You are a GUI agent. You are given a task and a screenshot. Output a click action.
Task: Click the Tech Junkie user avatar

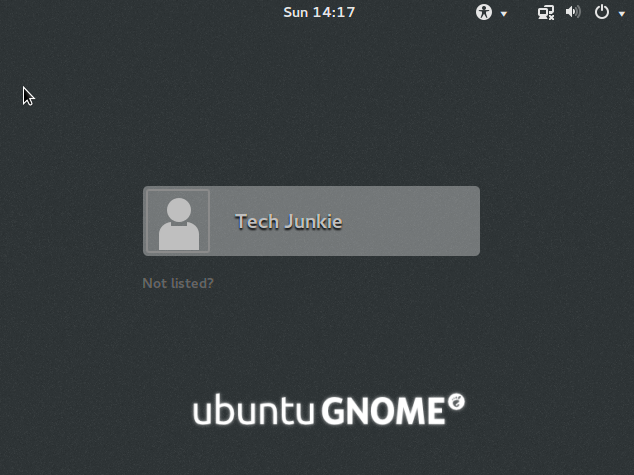(178, 221)
